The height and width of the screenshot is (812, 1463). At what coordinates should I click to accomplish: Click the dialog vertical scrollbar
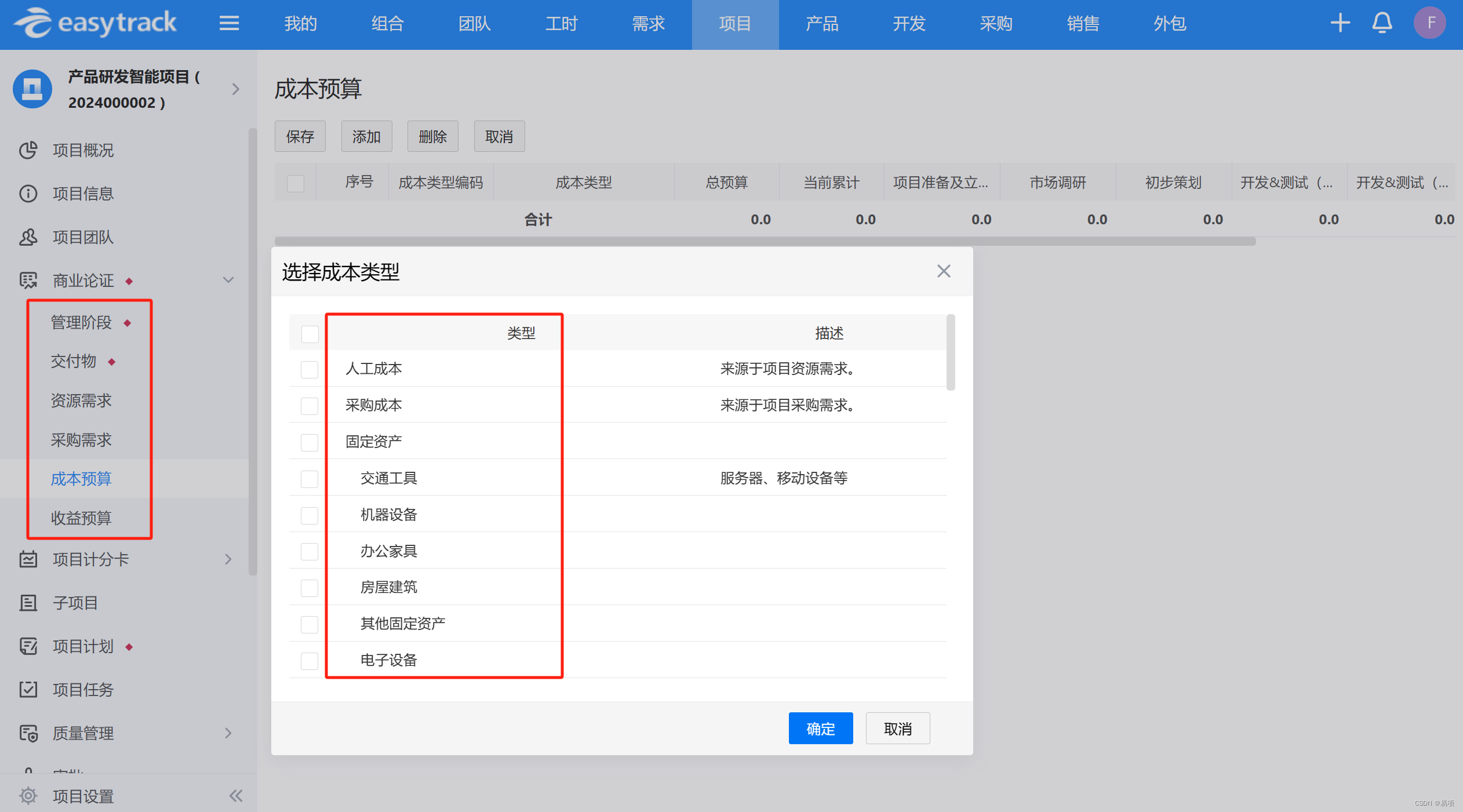coord(951,352)
